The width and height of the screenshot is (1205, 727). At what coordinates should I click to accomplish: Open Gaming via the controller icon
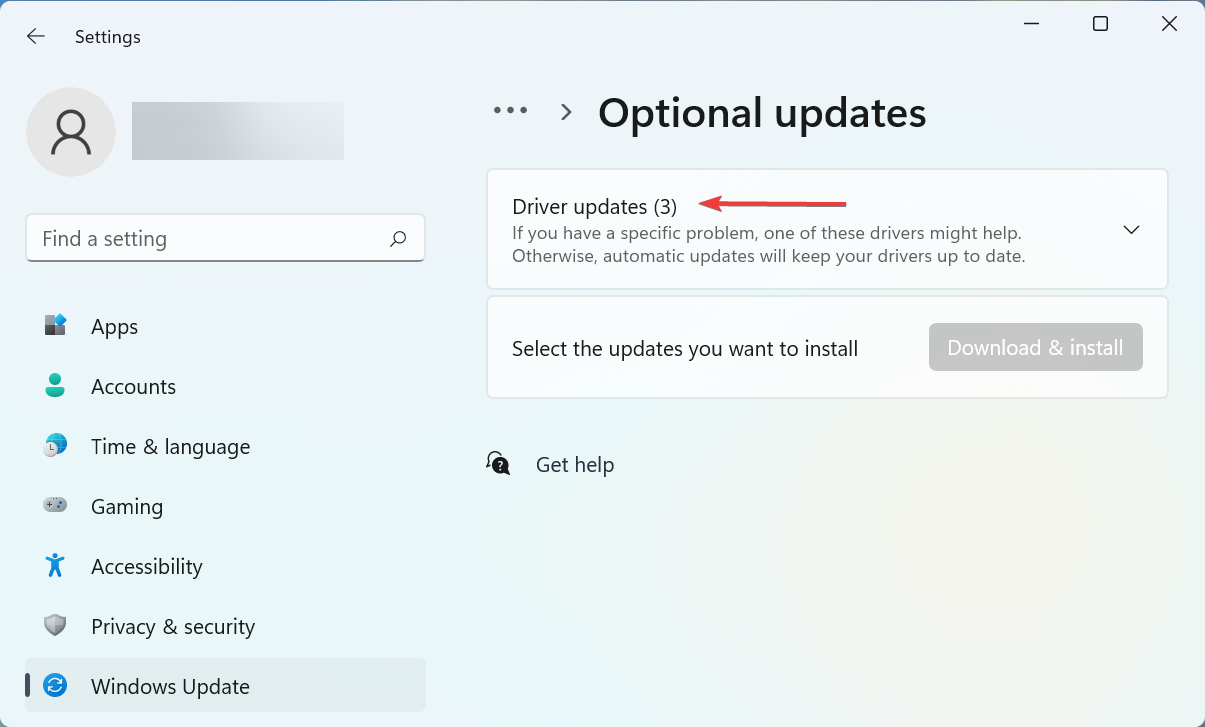(55, 506)
